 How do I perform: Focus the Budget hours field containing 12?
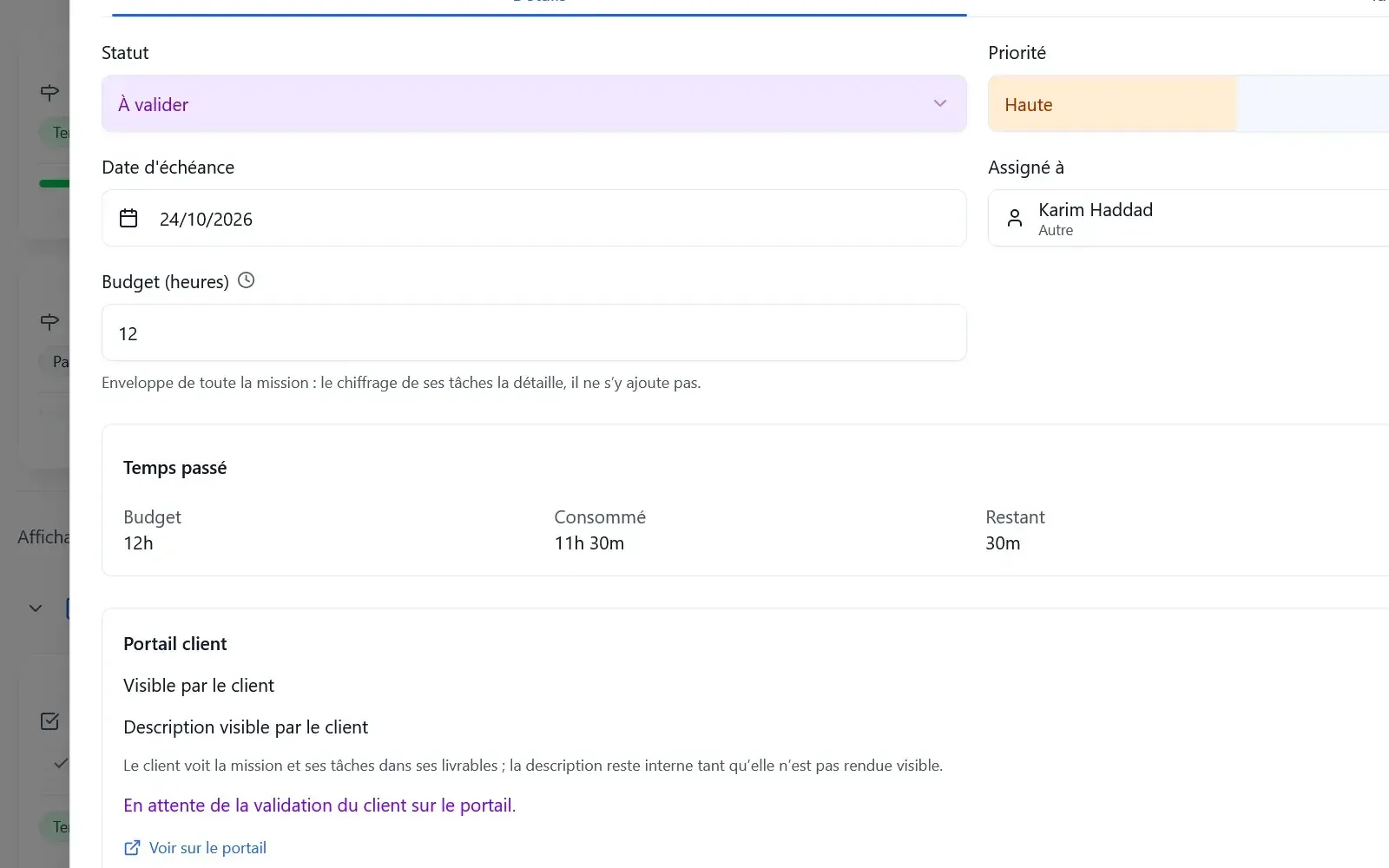(x=534, y=332)
